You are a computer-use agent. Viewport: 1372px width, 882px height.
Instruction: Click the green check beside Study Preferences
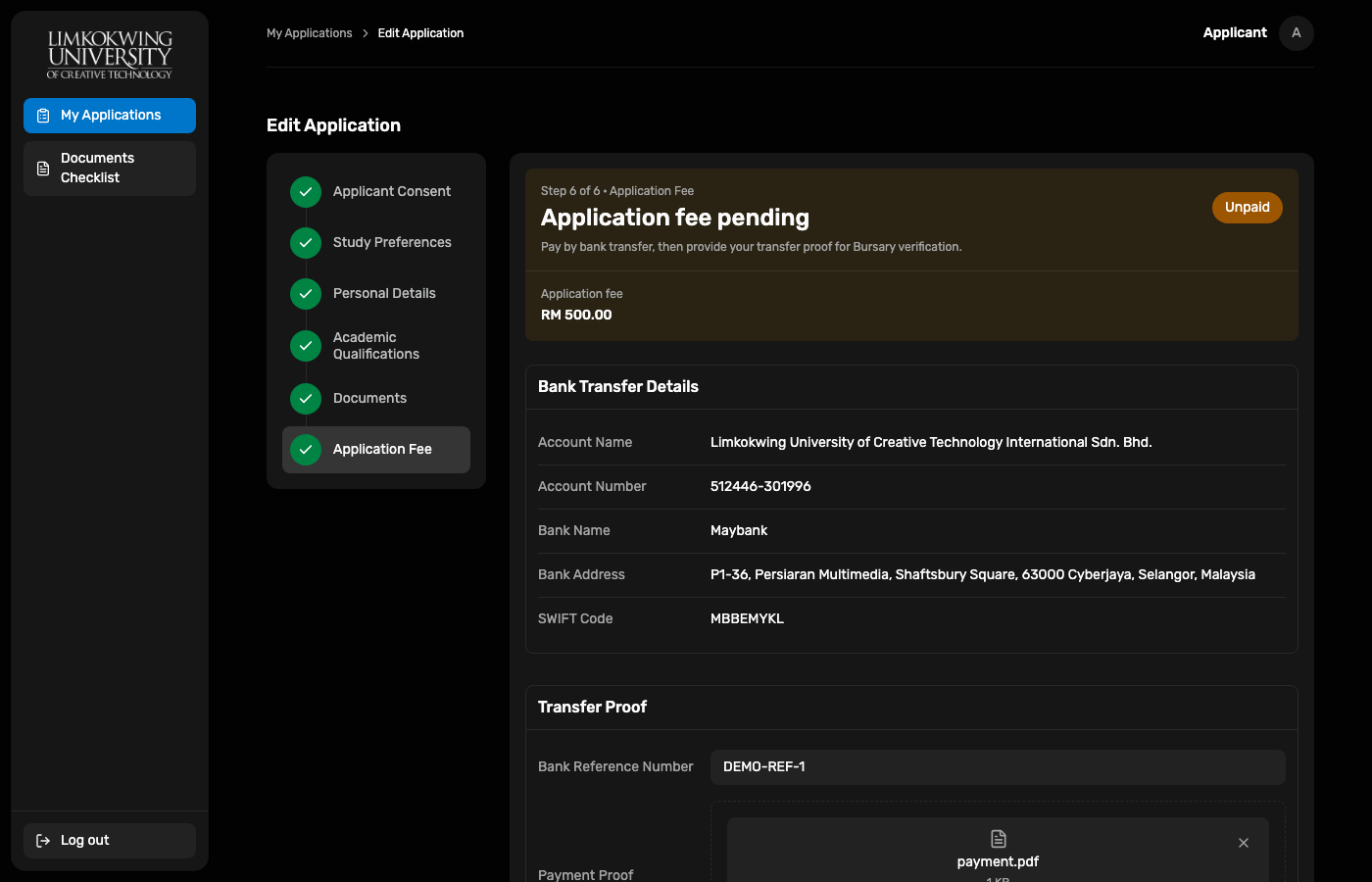(x=306, y=243)
